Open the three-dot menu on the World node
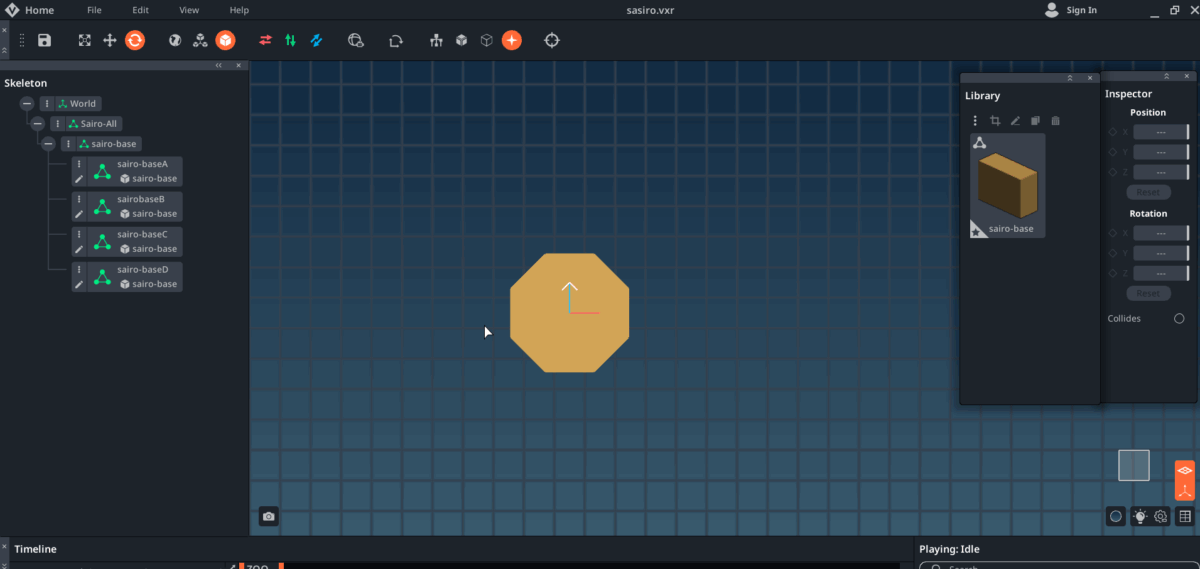The height and width of the screenshot is (569, 1200). point(47,104)
